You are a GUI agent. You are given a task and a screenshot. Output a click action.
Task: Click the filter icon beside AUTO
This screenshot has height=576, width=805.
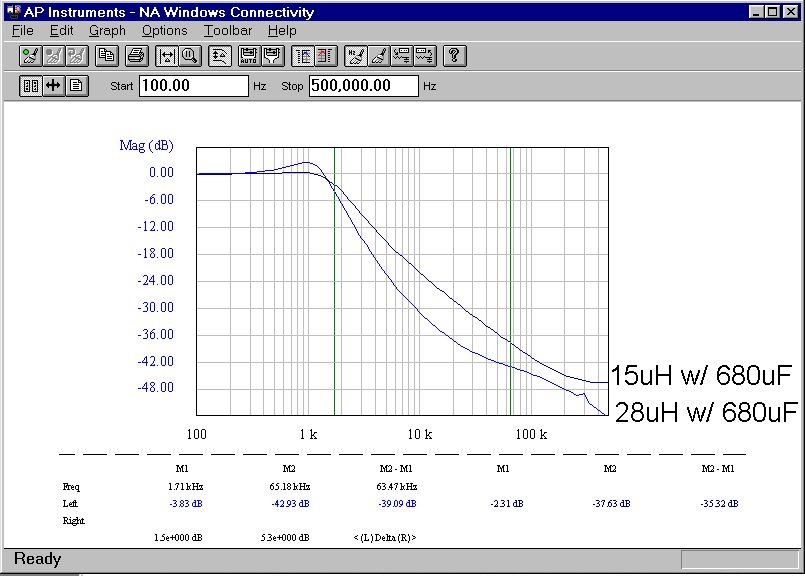click(x=273, y=56)
